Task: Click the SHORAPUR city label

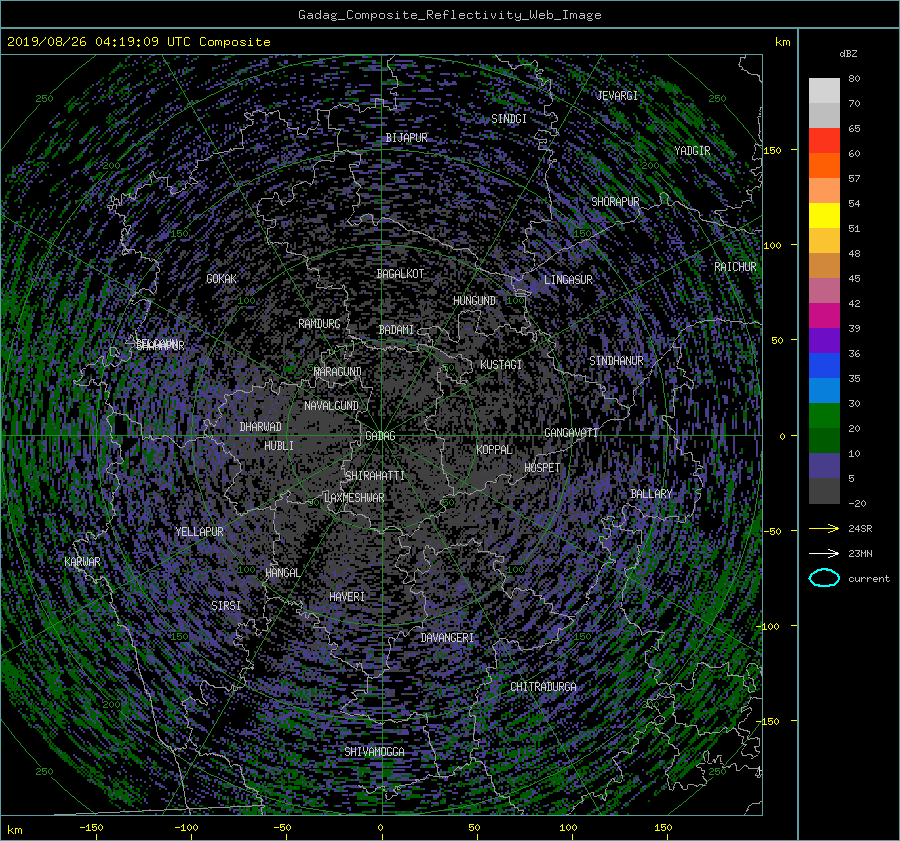Action: (615, 202)
